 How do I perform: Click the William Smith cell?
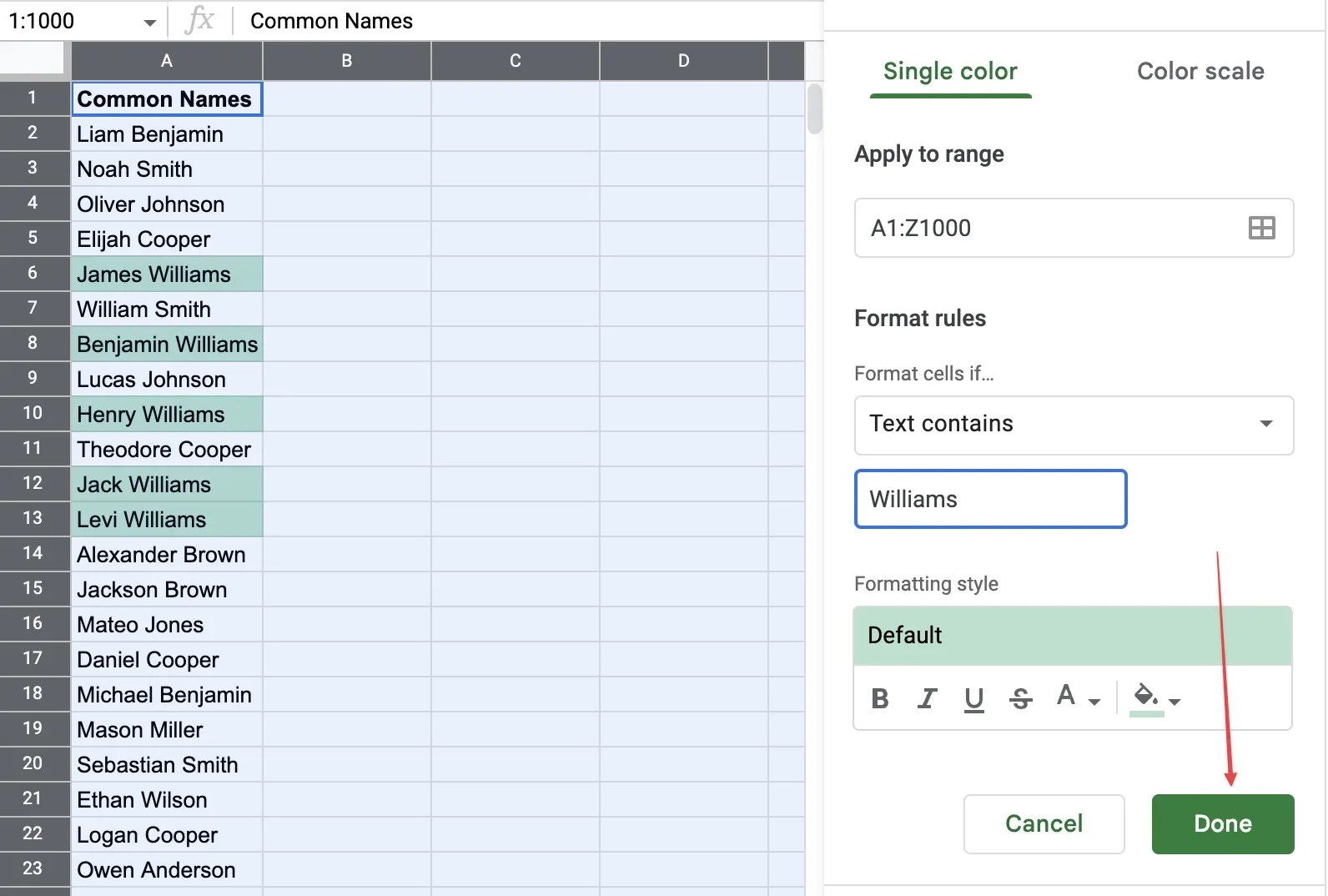167,309
